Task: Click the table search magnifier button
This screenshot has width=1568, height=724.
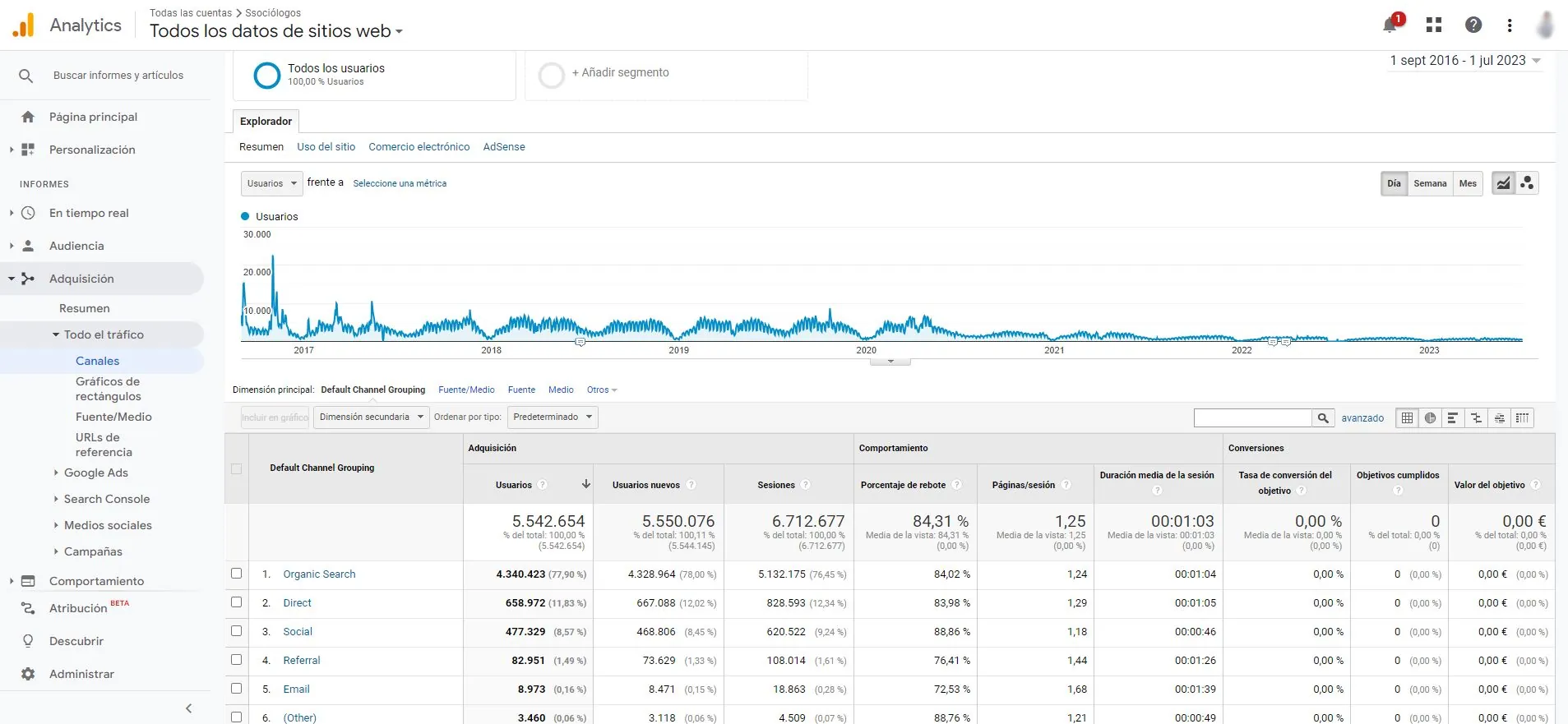Action: 1323,417
